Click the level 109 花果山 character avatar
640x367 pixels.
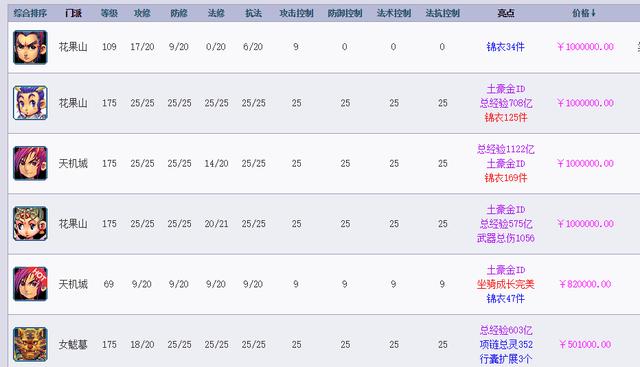tap(30, 47)
